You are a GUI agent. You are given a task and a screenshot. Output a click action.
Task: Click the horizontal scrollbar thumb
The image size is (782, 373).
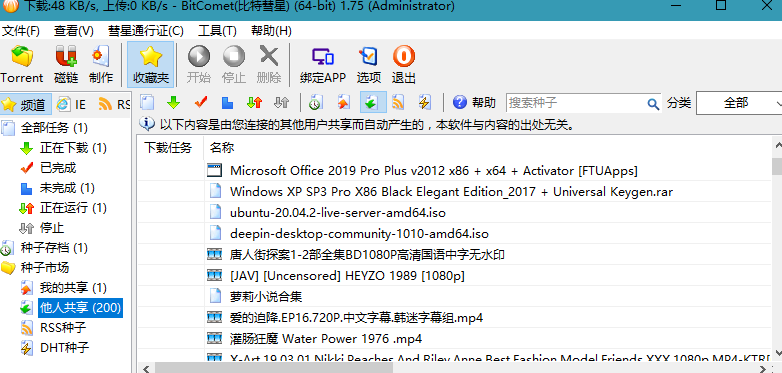coord(274,368)
